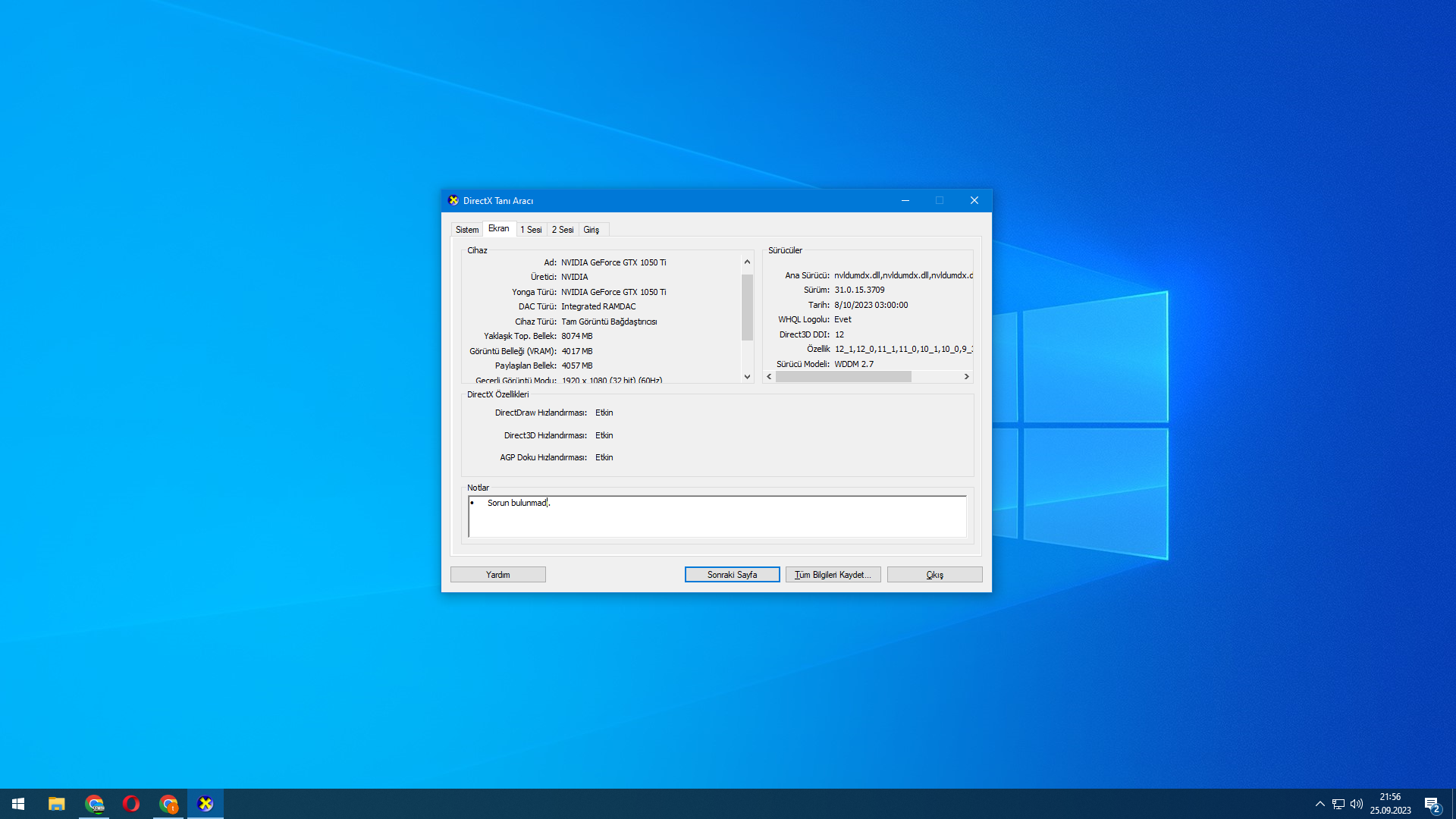1456x819 pixels.
Task: Click the Direct3D DDI value 12
Action: tap(839, 335)
